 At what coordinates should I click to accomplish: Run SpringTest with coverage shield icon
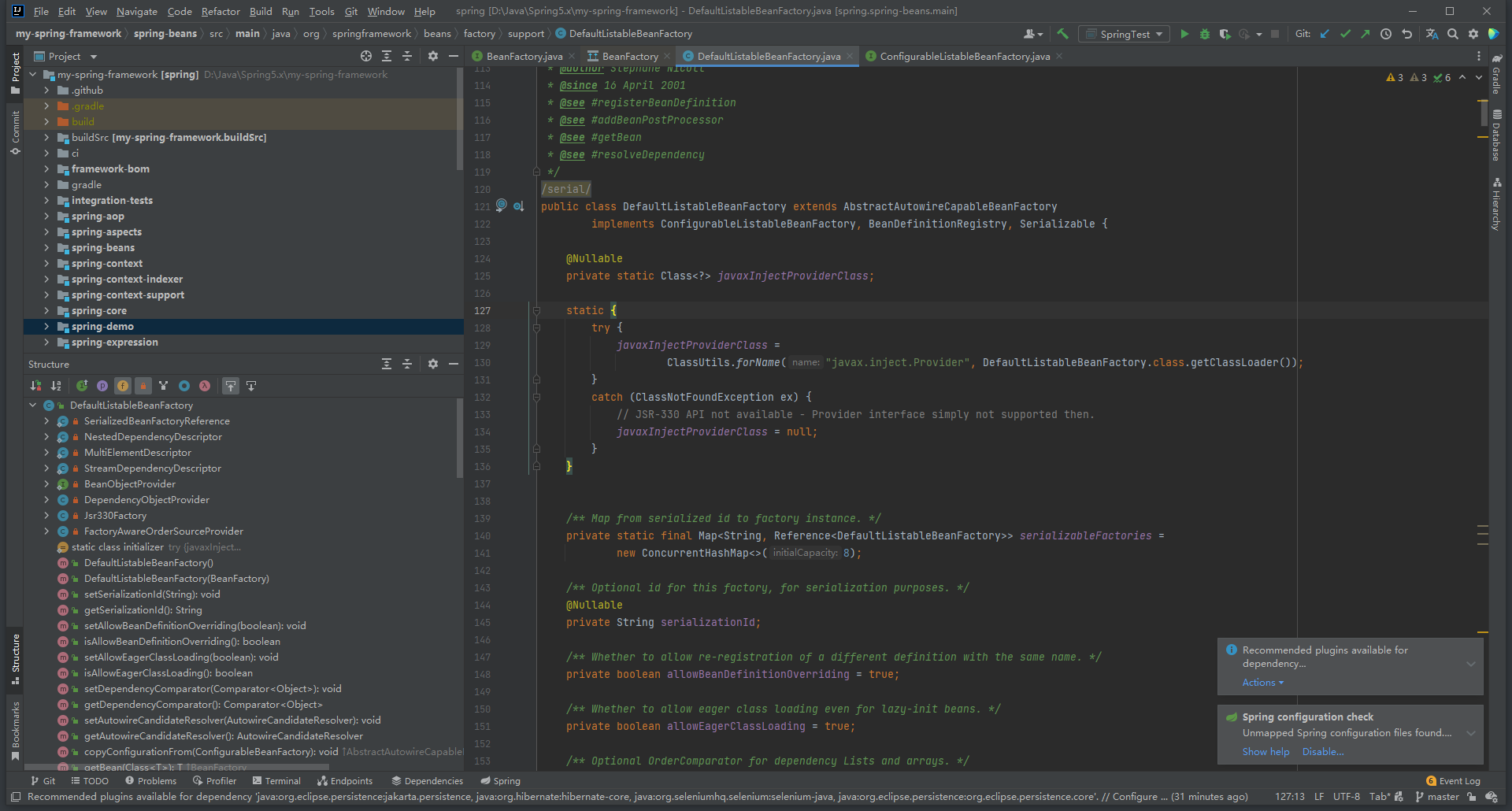pyautogui.click(x=1225, y=34)
